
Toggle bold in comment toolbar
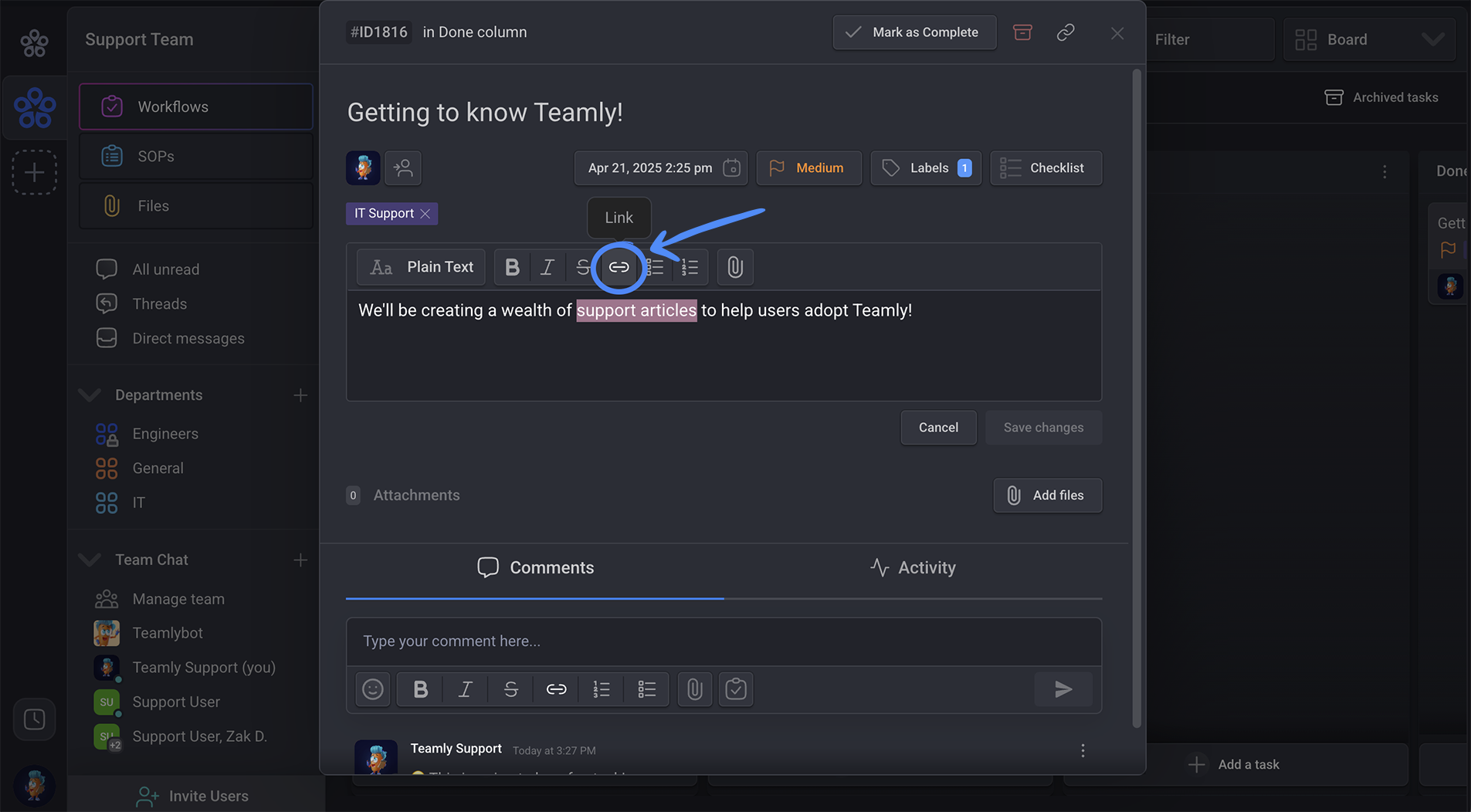coord(420,689)
